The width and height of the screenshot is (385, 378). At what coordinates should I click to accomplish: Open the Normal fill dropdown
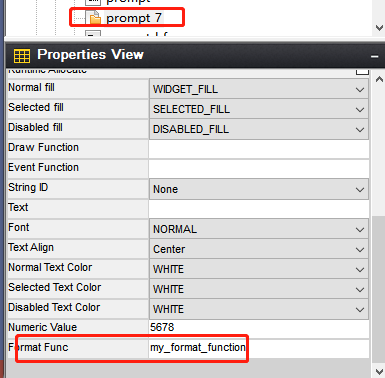259,89
